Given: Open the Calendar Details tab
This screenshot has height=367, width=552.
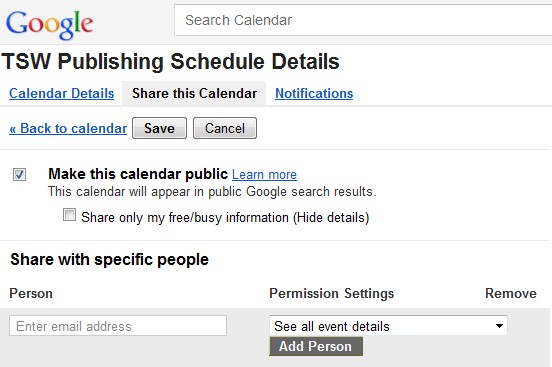Looking at the screenshot, I should point(62,93).
